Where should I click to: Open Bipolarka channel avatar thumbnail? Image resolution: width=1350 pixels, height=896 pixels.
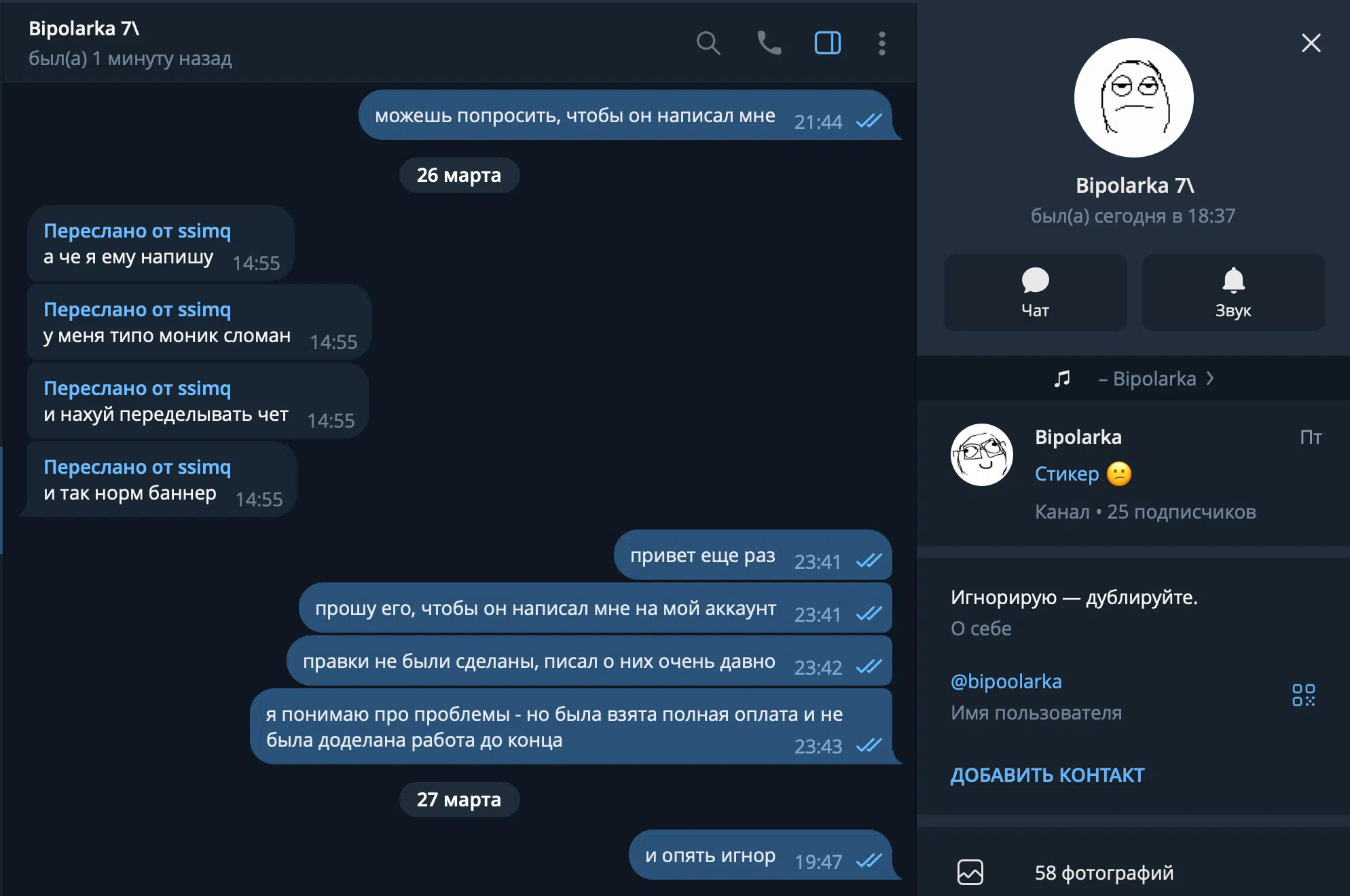(982, 455)
